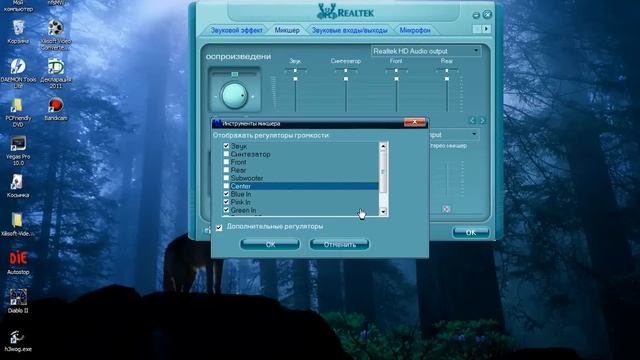Open the Микрофон tab

pyautogui.click(x=415, y=30)
